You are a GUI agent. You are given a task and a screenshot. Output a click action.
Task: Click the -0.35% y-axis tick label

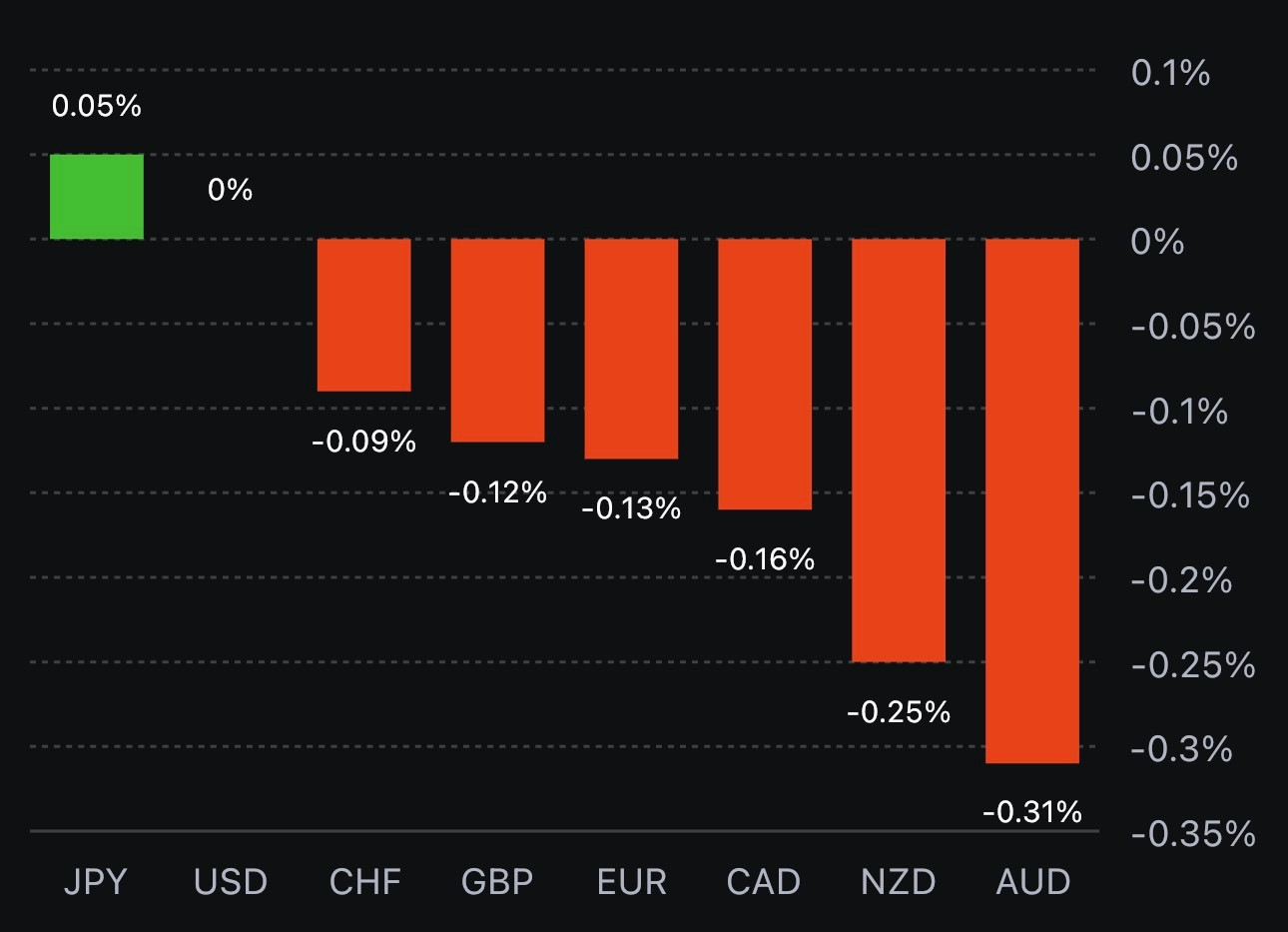point(1193,833)
